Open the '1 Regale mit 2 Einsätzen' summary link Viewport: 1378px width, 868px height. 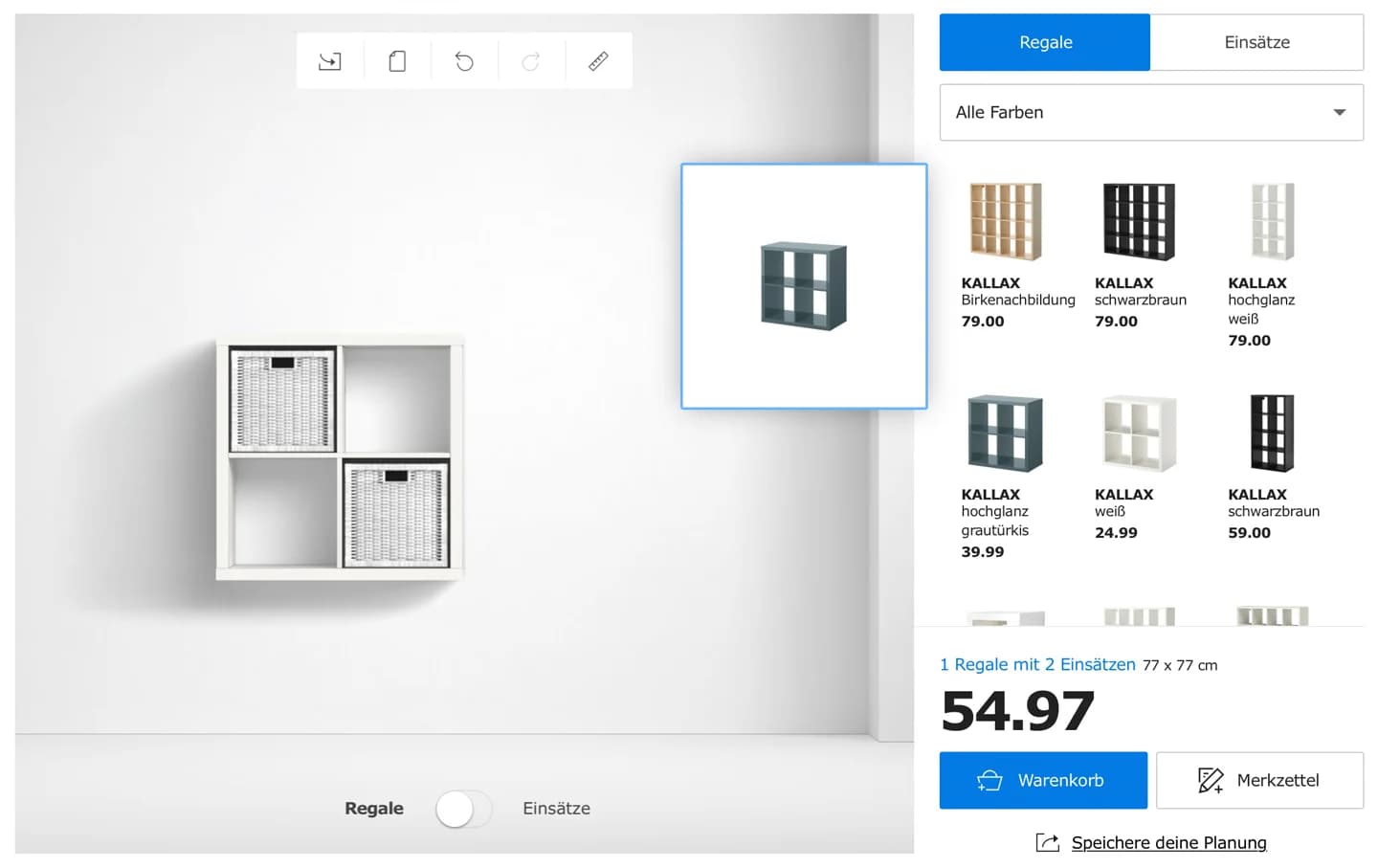(1037, 664)
